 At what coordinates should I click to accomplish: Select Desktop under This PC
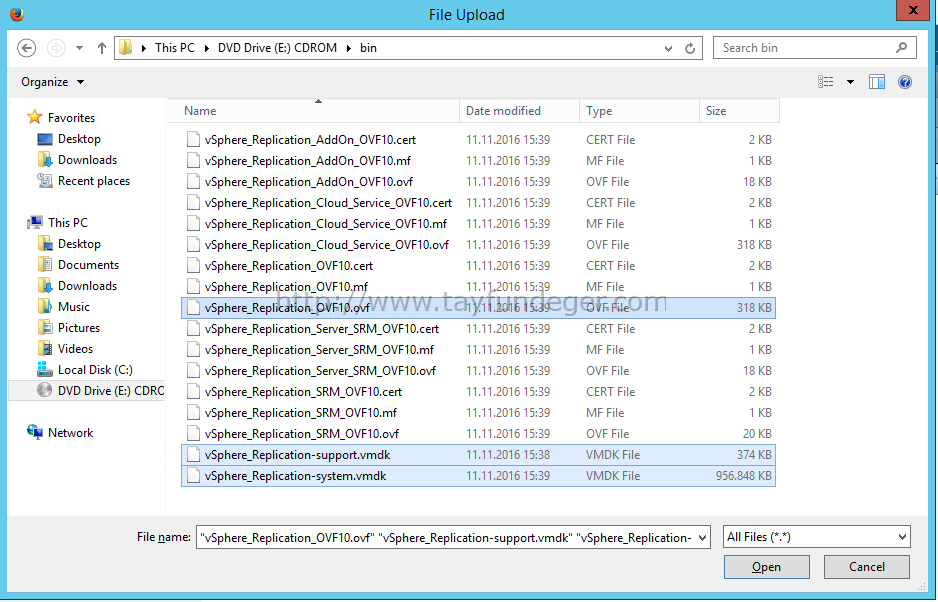click(69, 244)
